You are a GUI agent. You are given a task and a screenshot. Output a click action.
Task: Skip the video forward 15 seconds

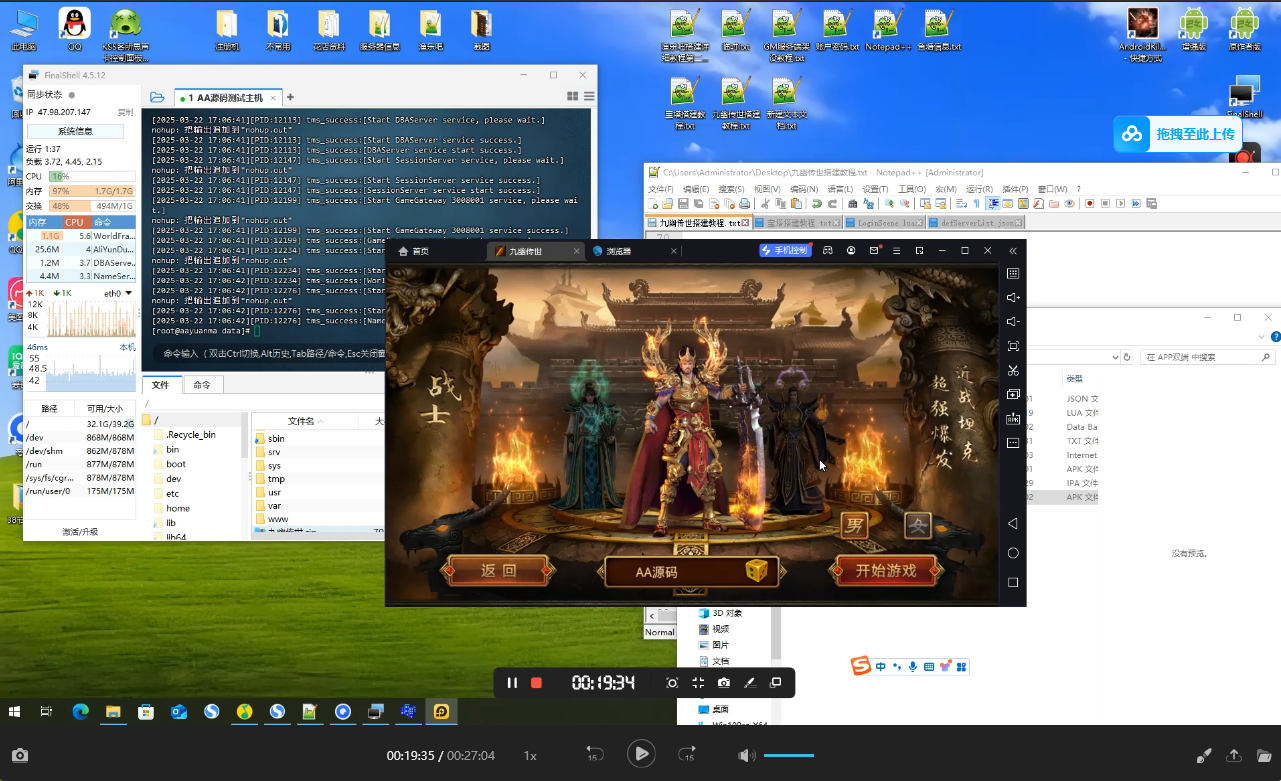click(687, 754)
